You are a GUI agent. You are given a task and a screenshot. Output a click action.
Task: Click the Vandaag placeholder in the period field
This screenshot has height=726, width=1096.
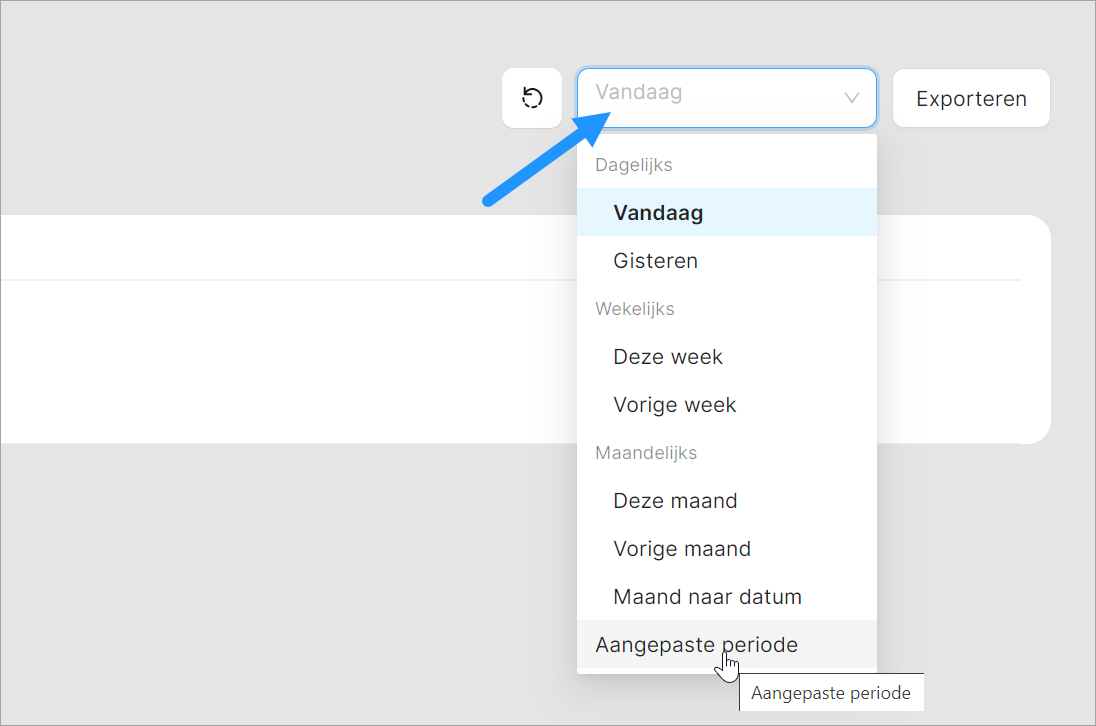639,93
